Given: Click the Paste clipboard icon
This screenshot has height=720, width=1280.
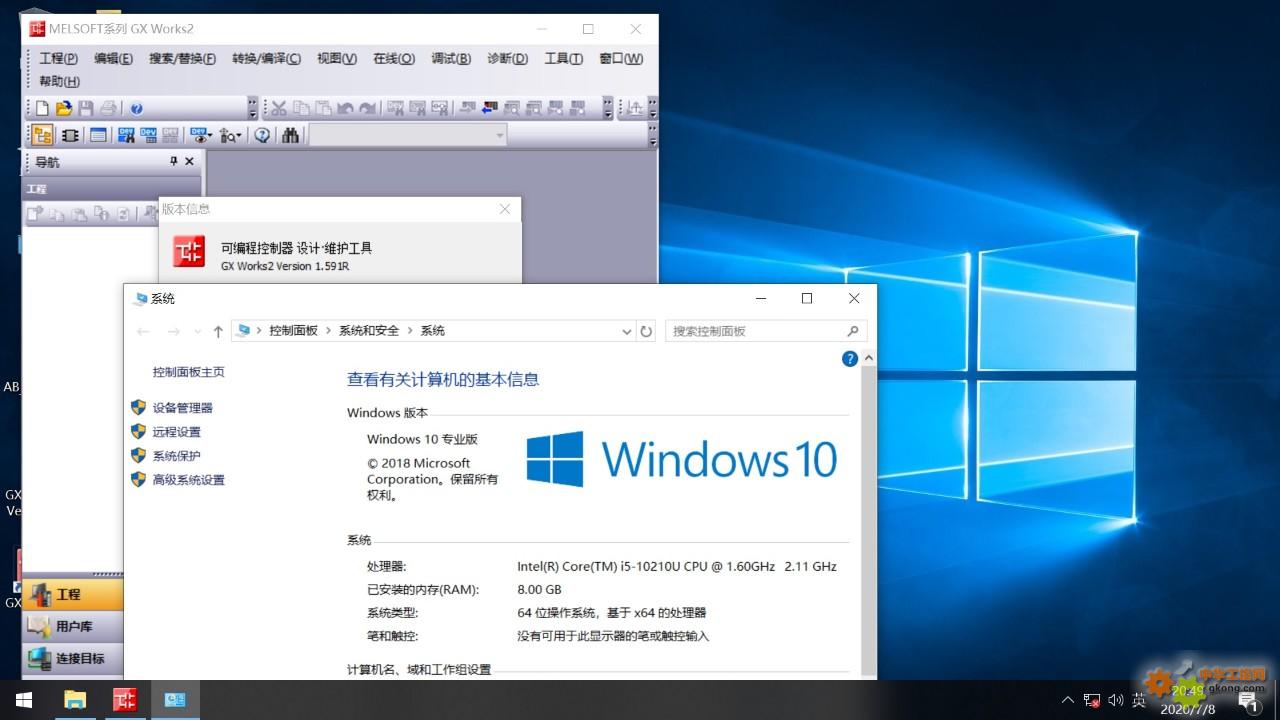Looking at the screenshot, I should pos(323,108).
